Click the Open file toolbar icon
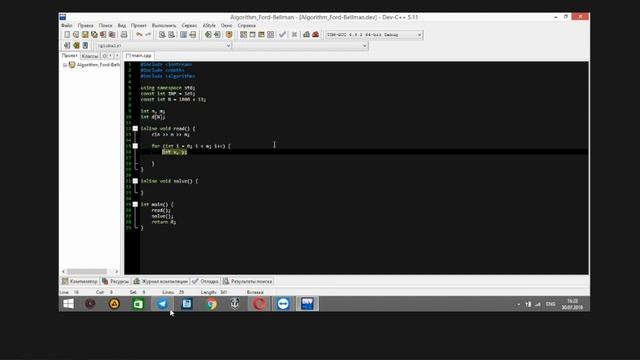The width and height of the screenshot is (640, 360). (76, 35)
